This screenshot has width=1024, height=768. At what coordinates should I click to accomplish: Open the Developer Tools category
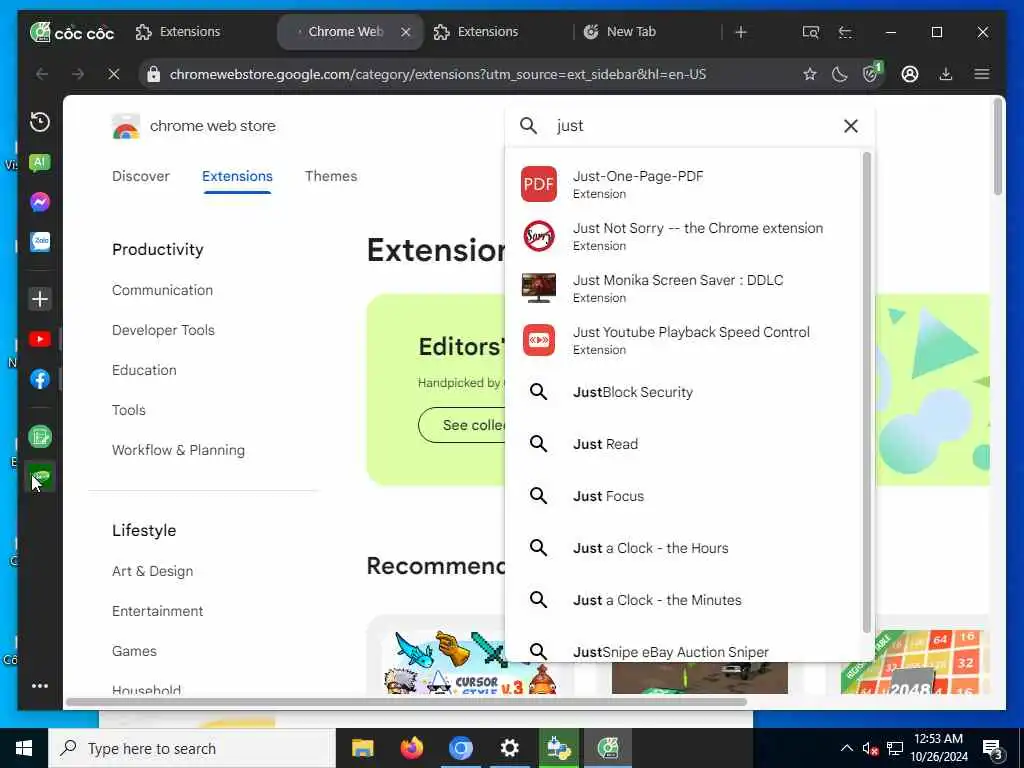pos(163,330)
